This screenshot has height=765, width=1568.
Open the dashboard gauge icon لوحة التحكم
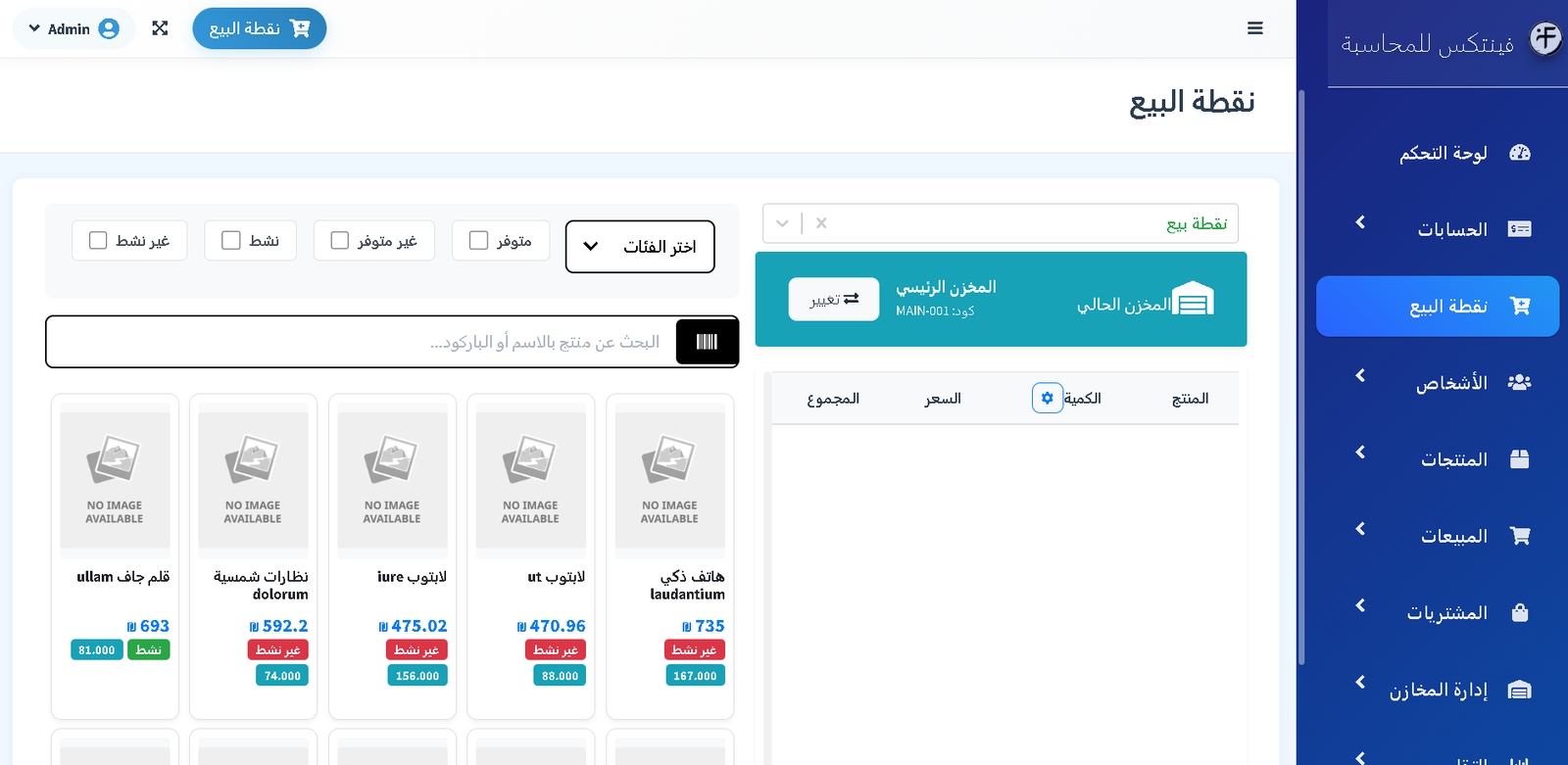tap(1520, 153)
